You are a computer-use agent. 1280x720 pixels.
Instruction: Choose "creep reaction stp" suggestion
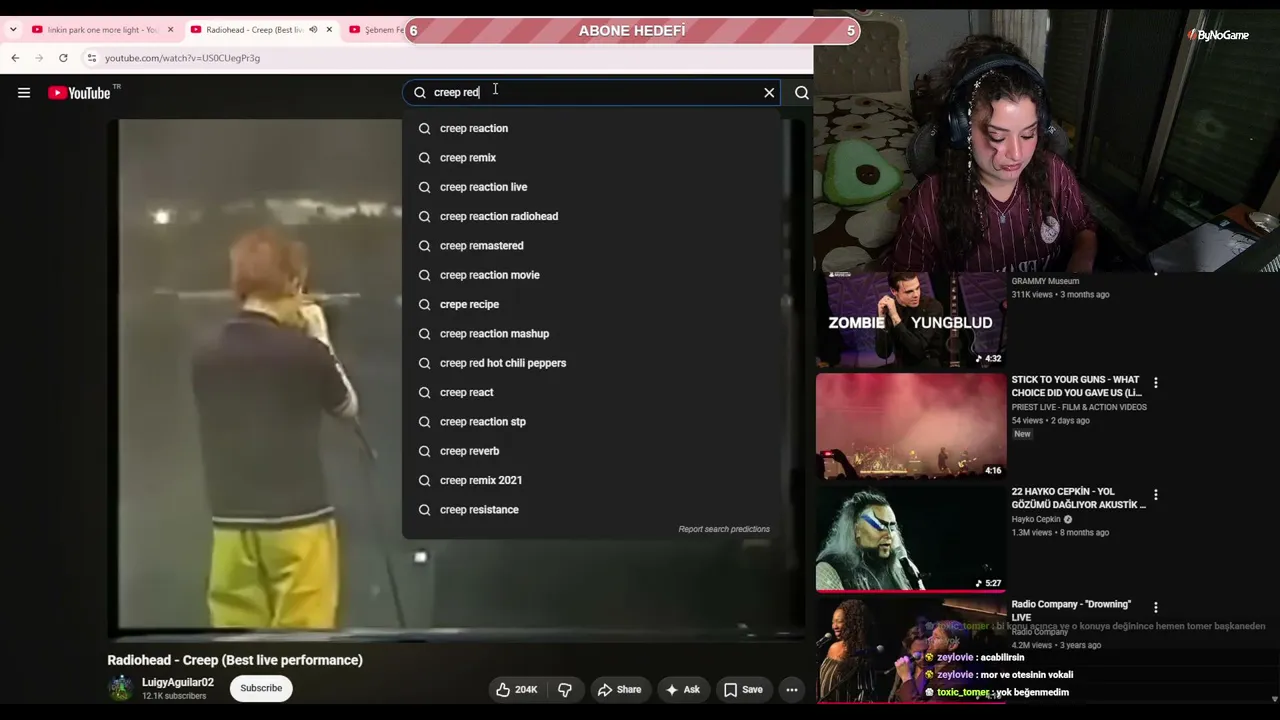coord(591,422)
